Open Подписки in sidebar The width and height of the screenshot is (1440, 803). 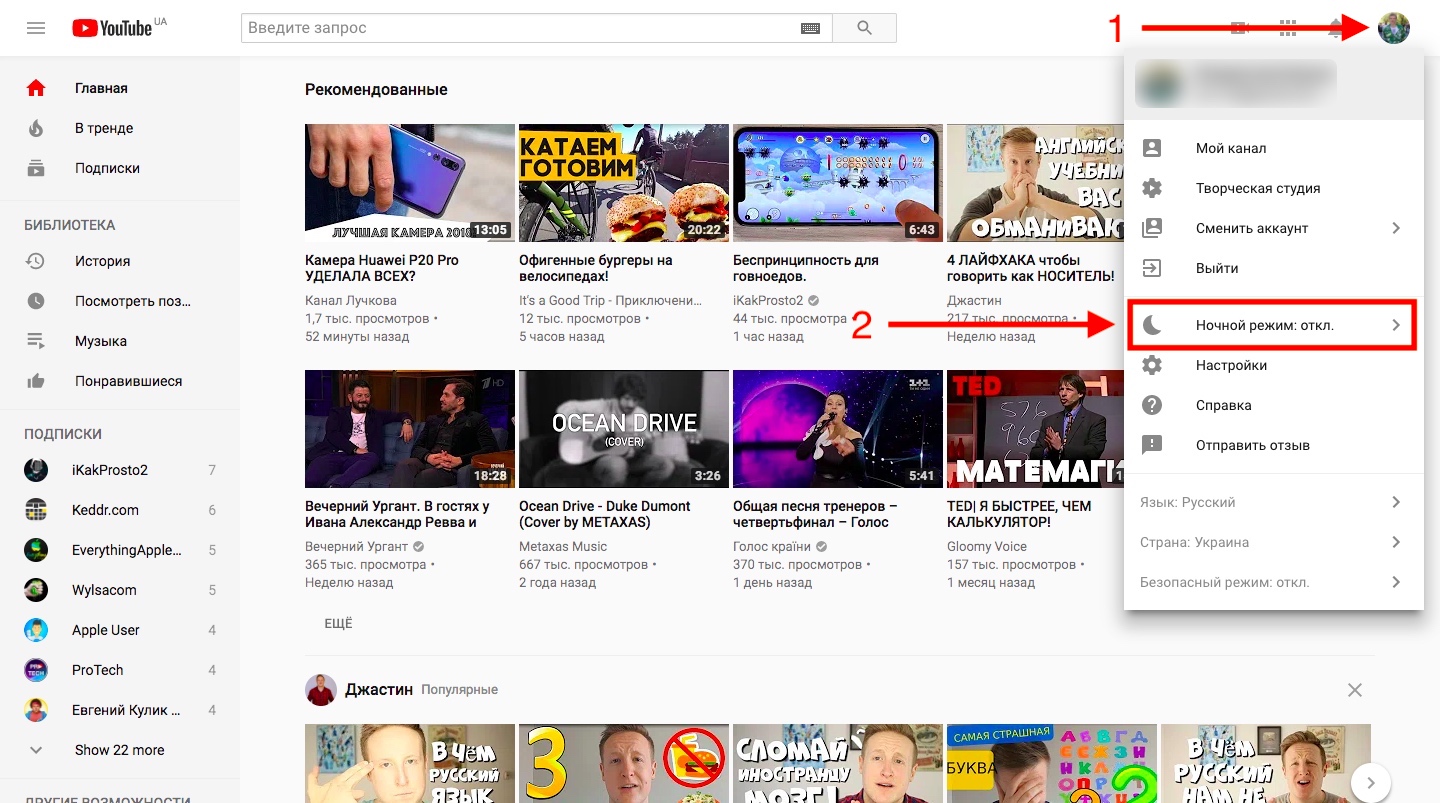click(x=120, y=168)
